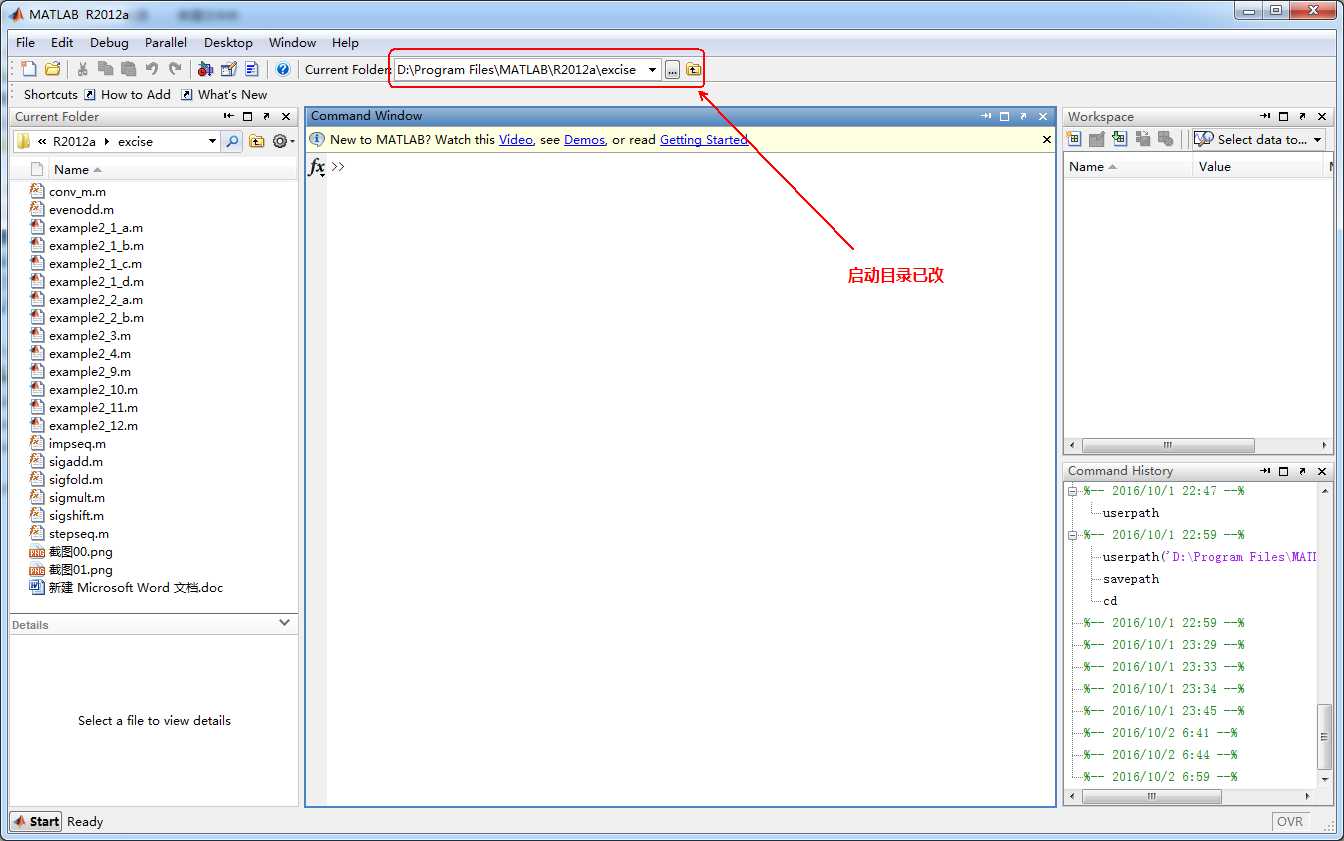The image size is (1344, 841).
Task: Select the Microsoft Word .doc file
Action: pos(136,587)
